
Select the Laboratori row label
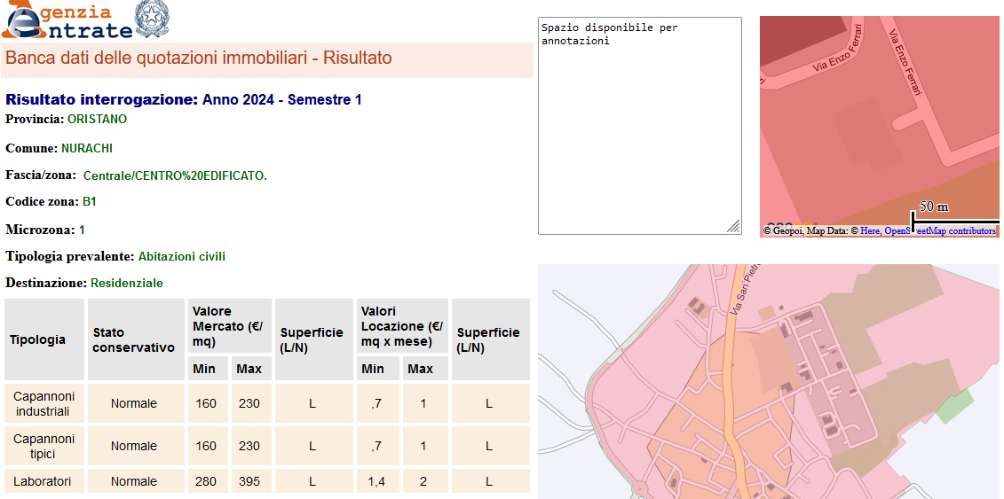tap(44, 482)
